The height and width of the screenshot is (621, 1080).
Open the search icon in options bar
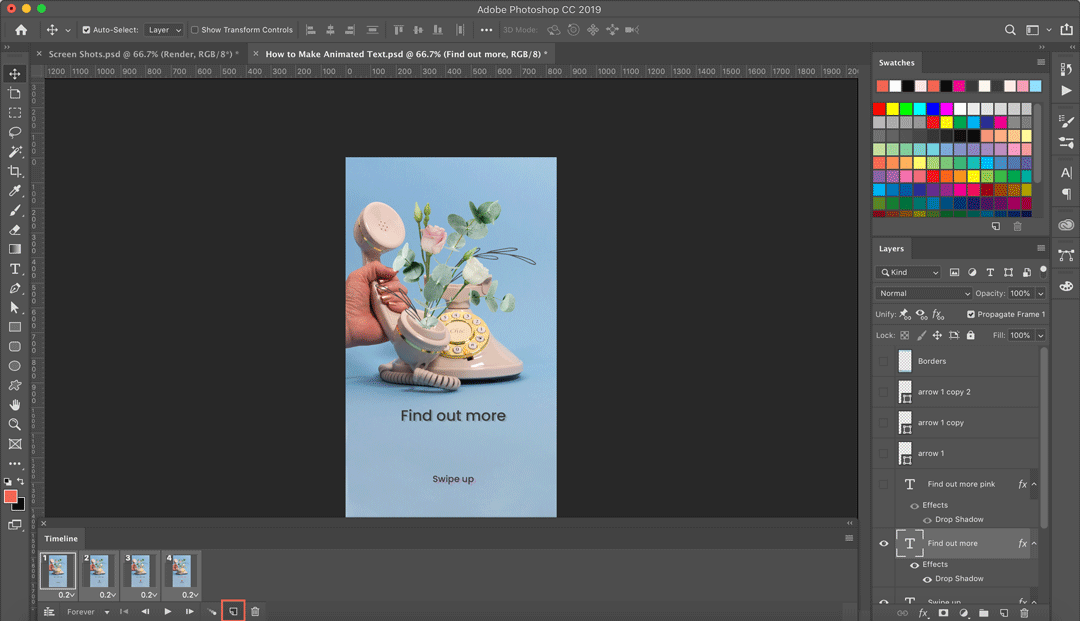[x=1010, y=30]
